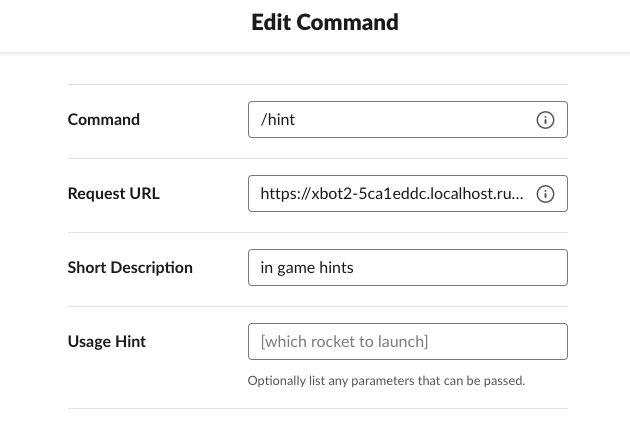The width and height of the screenshot is (630, 430).
Task: Click the helper text below Usage Hint
Action: pos(386,381)
